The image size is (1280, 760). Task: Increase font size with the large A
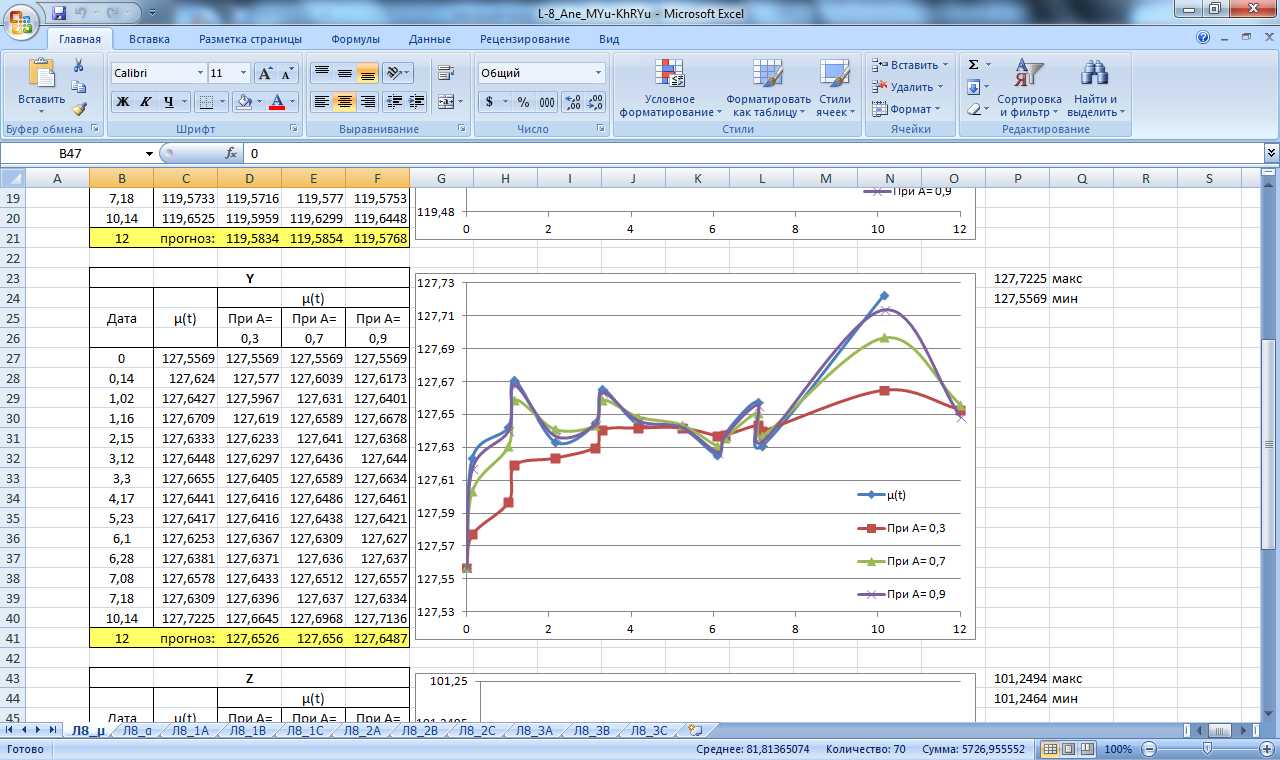click(x=265, y=73)
